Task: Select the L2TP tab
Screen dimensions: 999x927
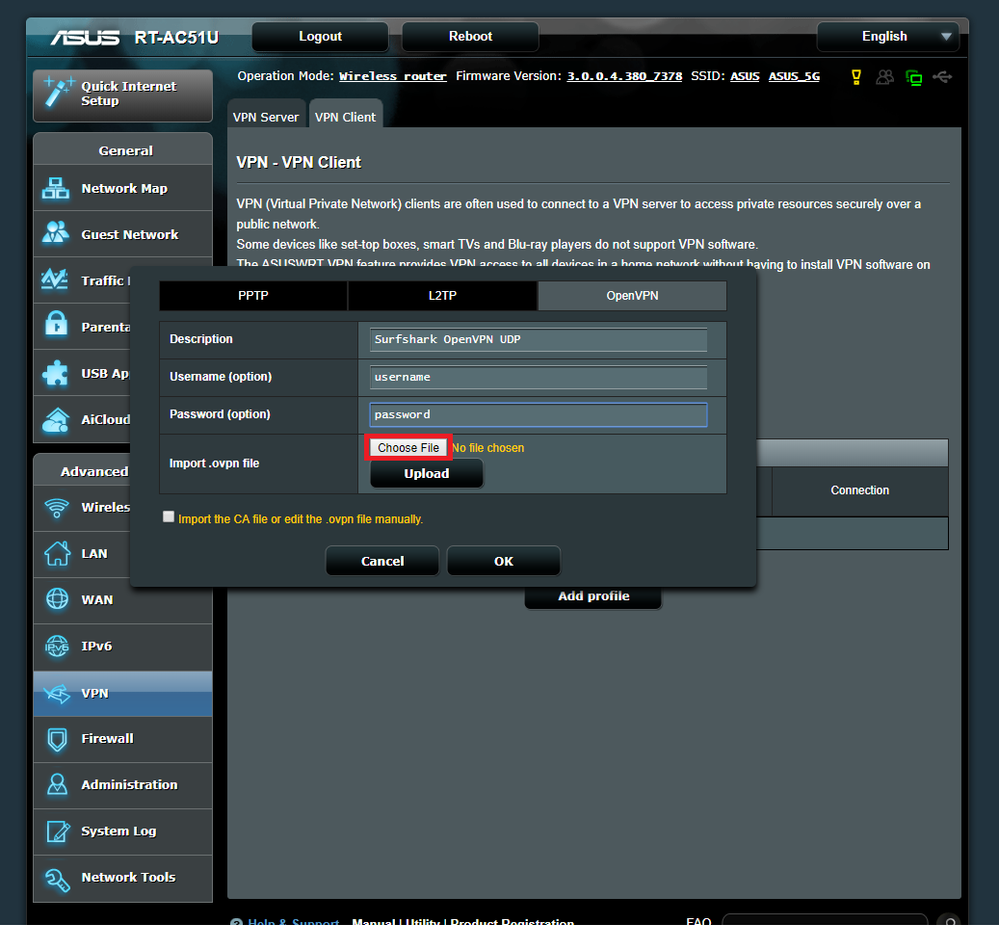Action: click(442, 296)
